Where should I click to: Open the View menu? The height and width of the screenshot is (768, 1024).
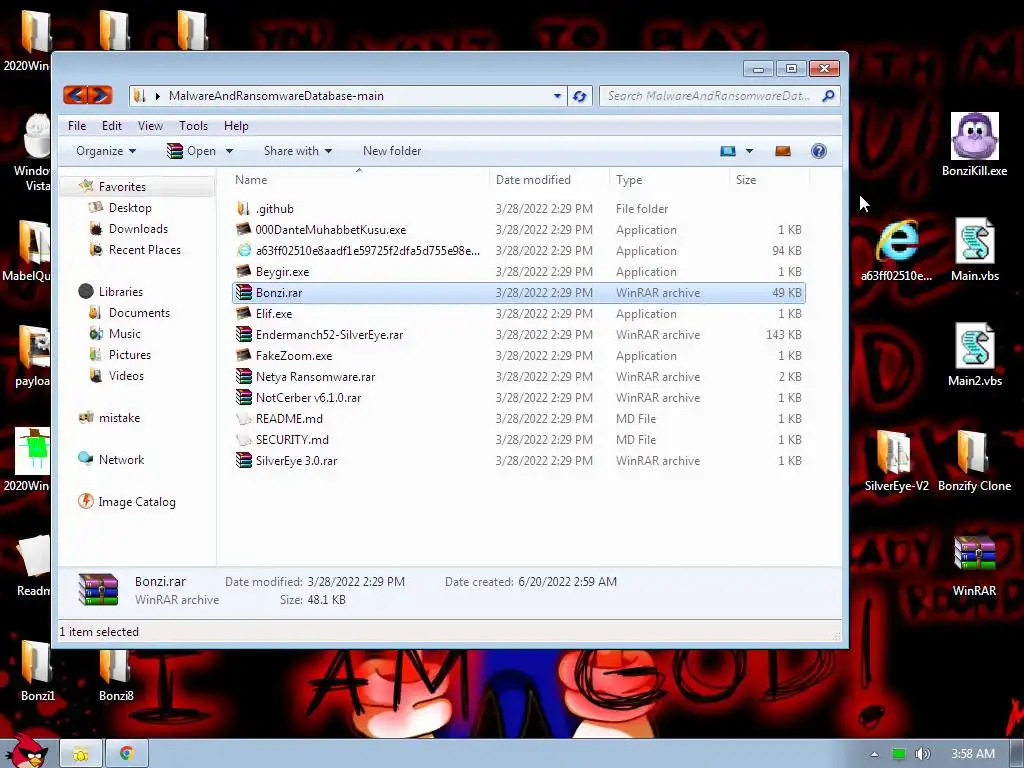click(150, 126)
